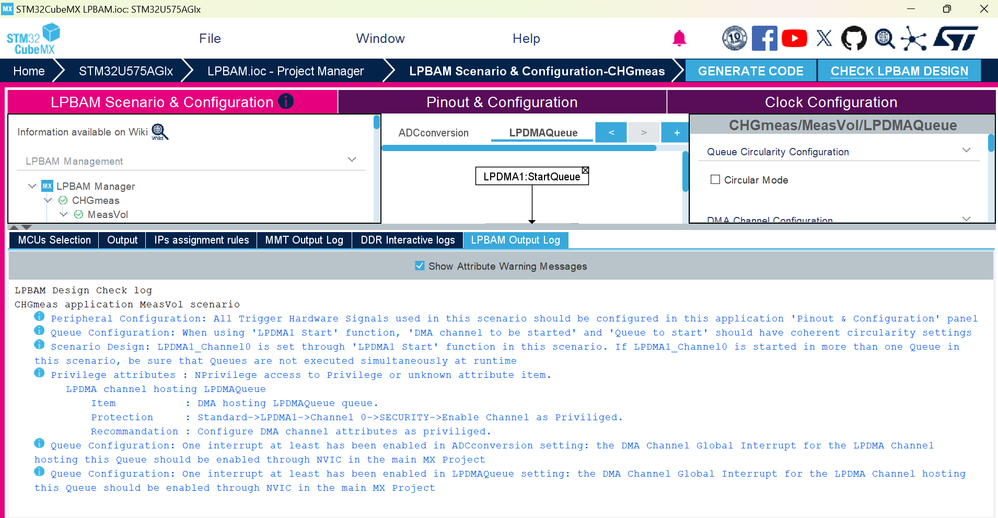Switch to the ADCconversion queue tab
Screen dimensions: 998x518
433,132
